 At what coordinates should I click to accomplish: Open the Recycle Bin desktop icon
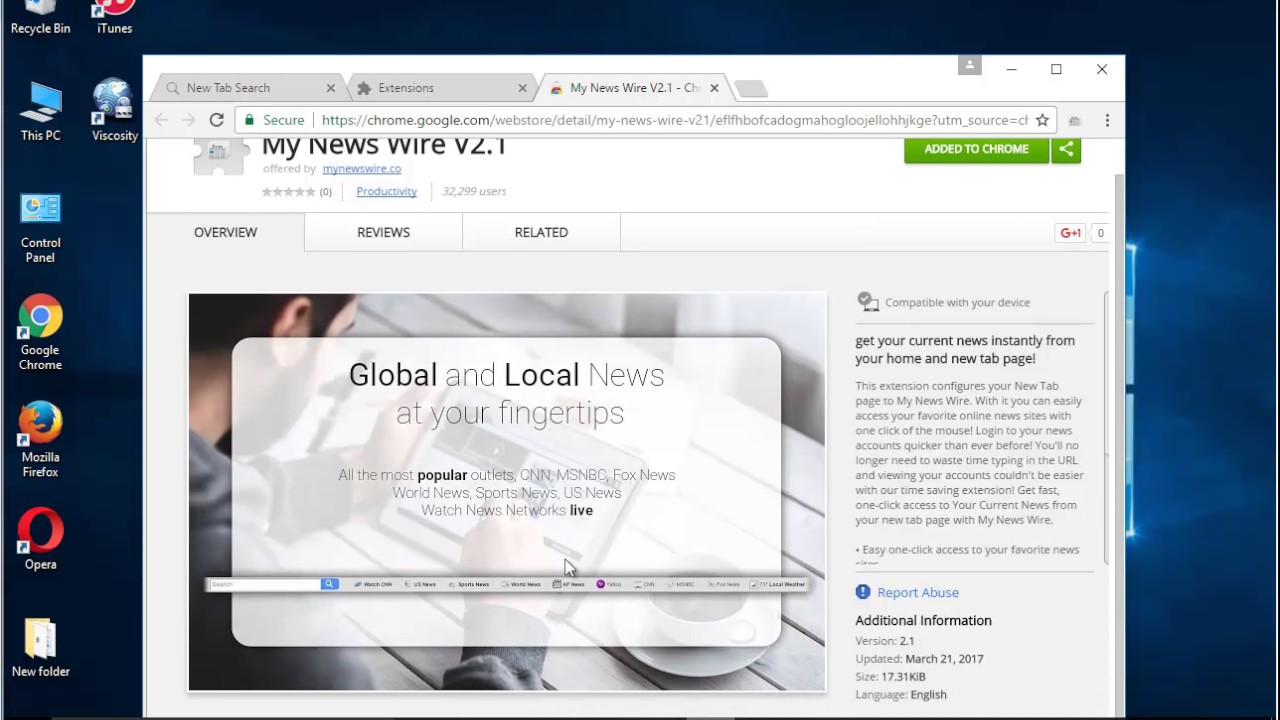40,18
